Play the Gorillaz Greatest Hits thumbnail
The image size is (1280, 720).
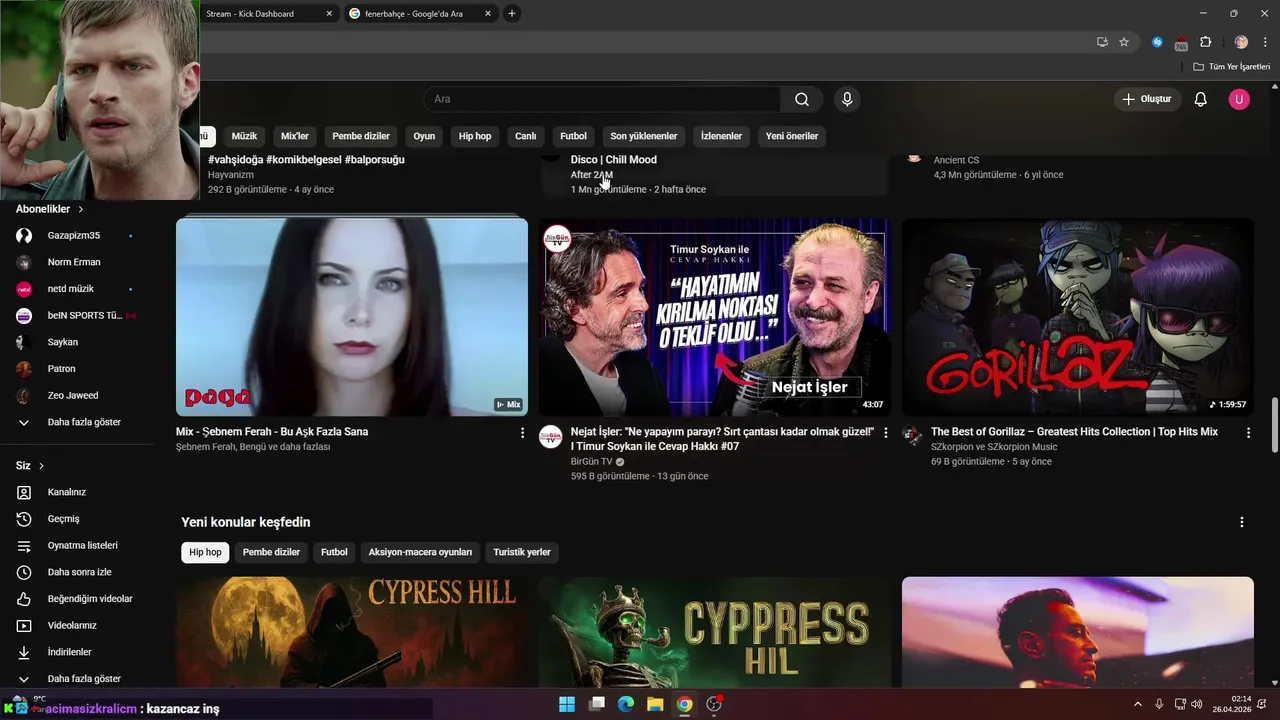coord(1078,317)
